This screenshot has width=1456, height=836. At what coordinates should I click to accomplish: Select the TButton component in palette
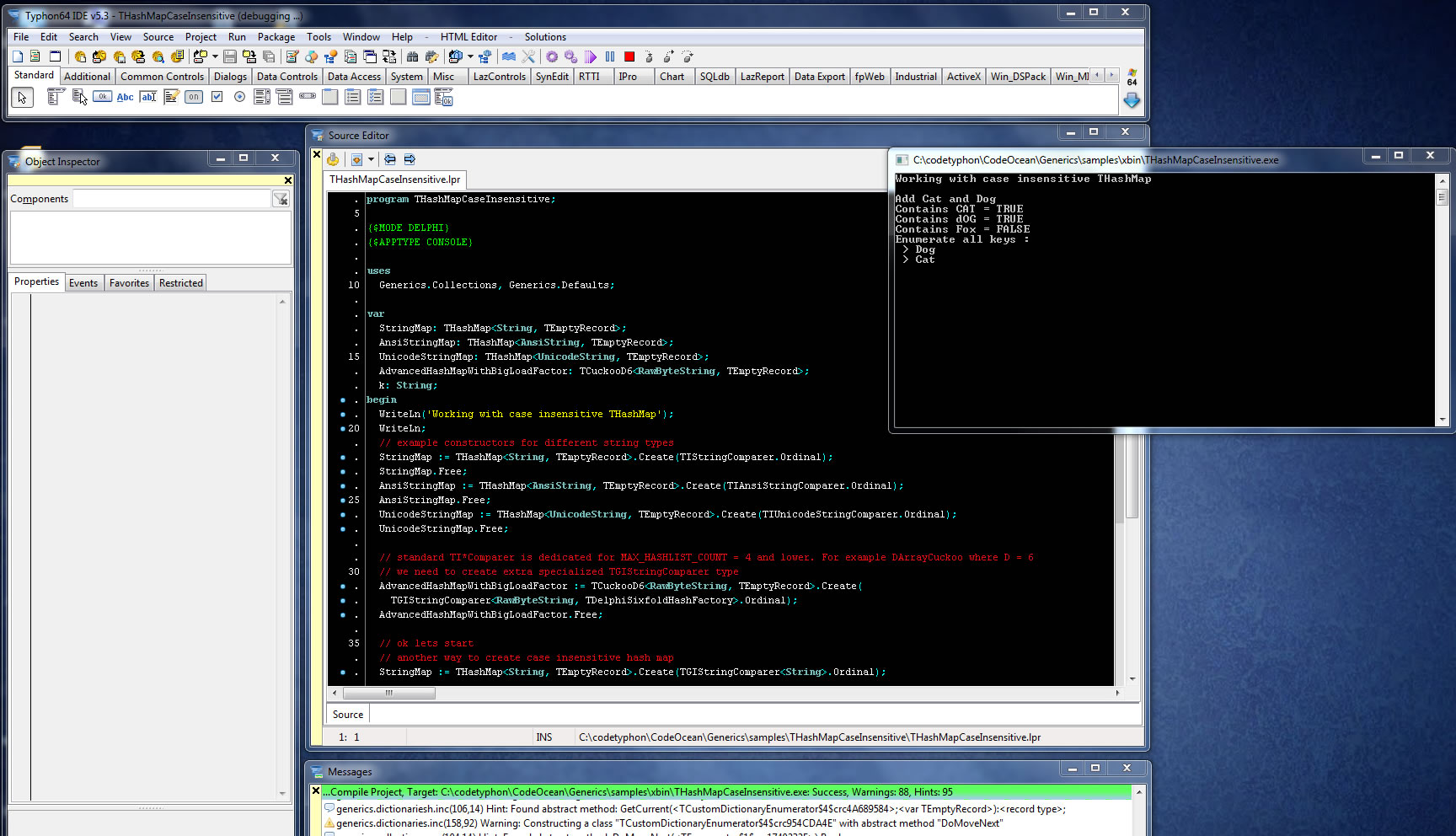[x=102, y=97]
